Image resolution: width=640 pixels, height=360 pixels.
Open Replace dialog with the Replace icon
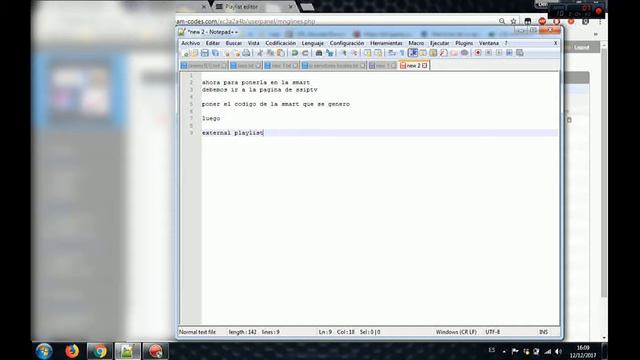pyautogui.click(x=329, y=53)
